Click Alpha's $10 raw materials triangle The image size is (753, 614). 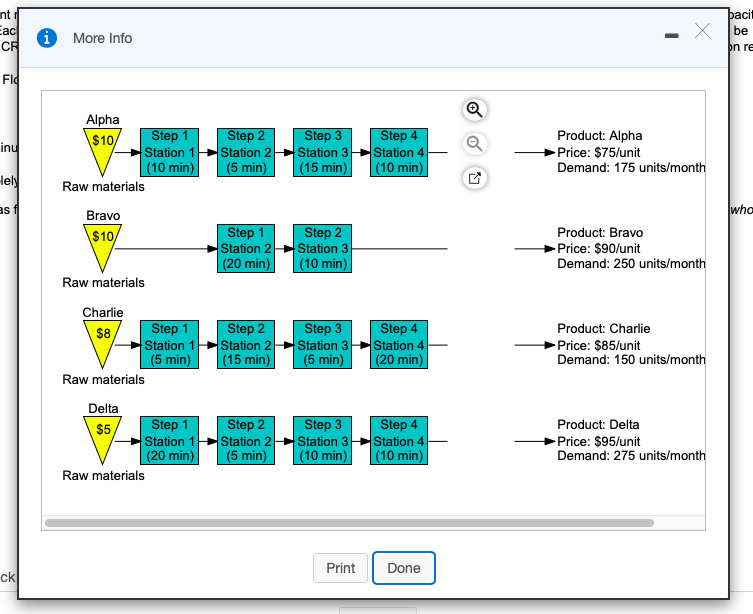(102, 148)
